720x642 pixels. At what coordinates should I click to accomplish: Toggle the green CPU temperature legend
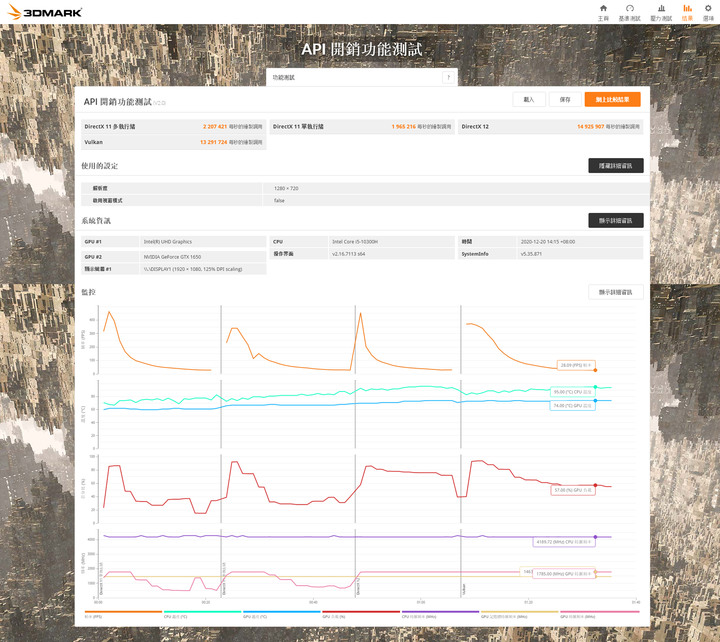[201, 613]
